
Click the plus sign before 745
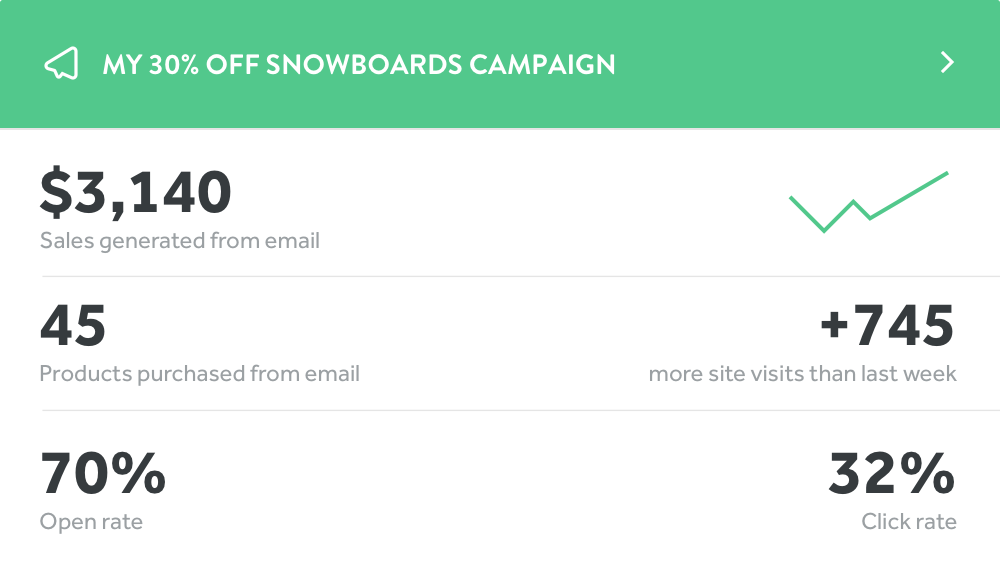click(834, 325)
